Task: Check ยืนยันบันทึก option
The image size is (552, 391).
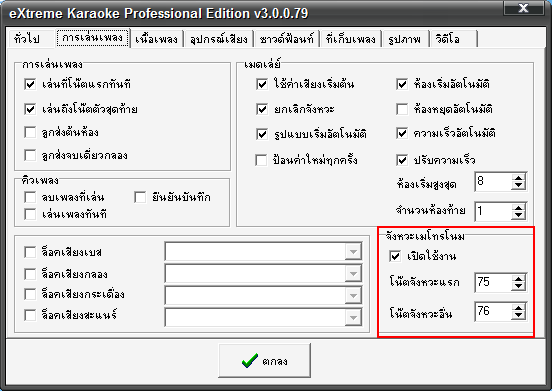Action: pos(140,197)
